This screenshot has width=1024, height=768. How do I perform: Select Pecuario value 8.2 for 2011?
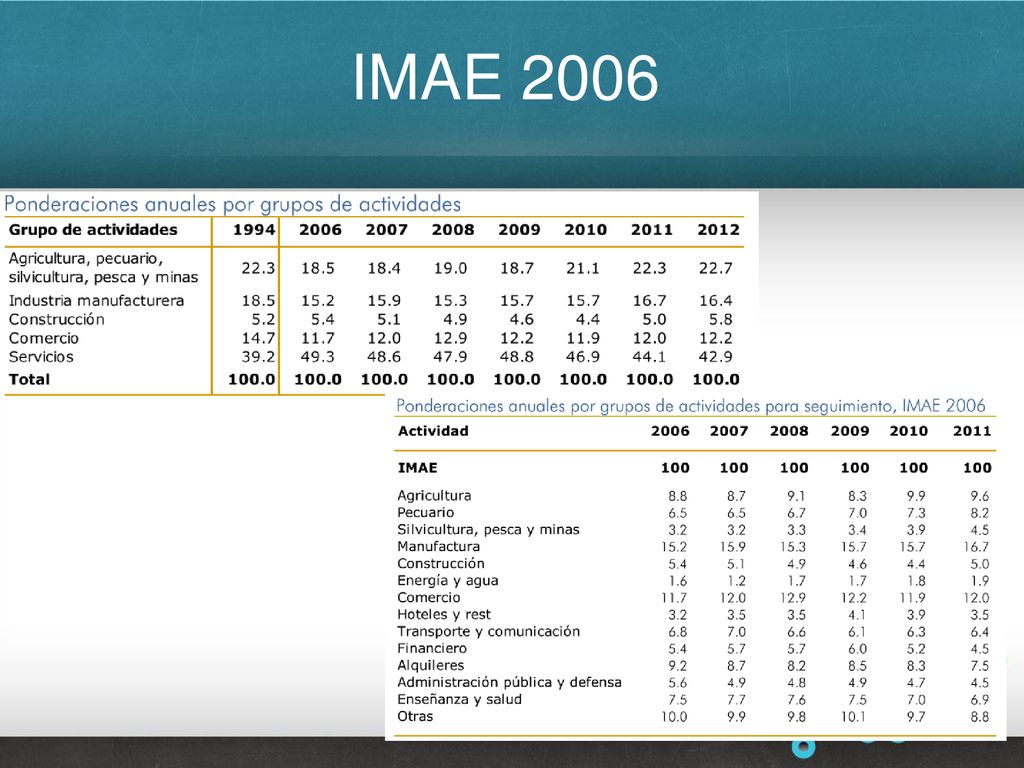[x=979, y=513]
